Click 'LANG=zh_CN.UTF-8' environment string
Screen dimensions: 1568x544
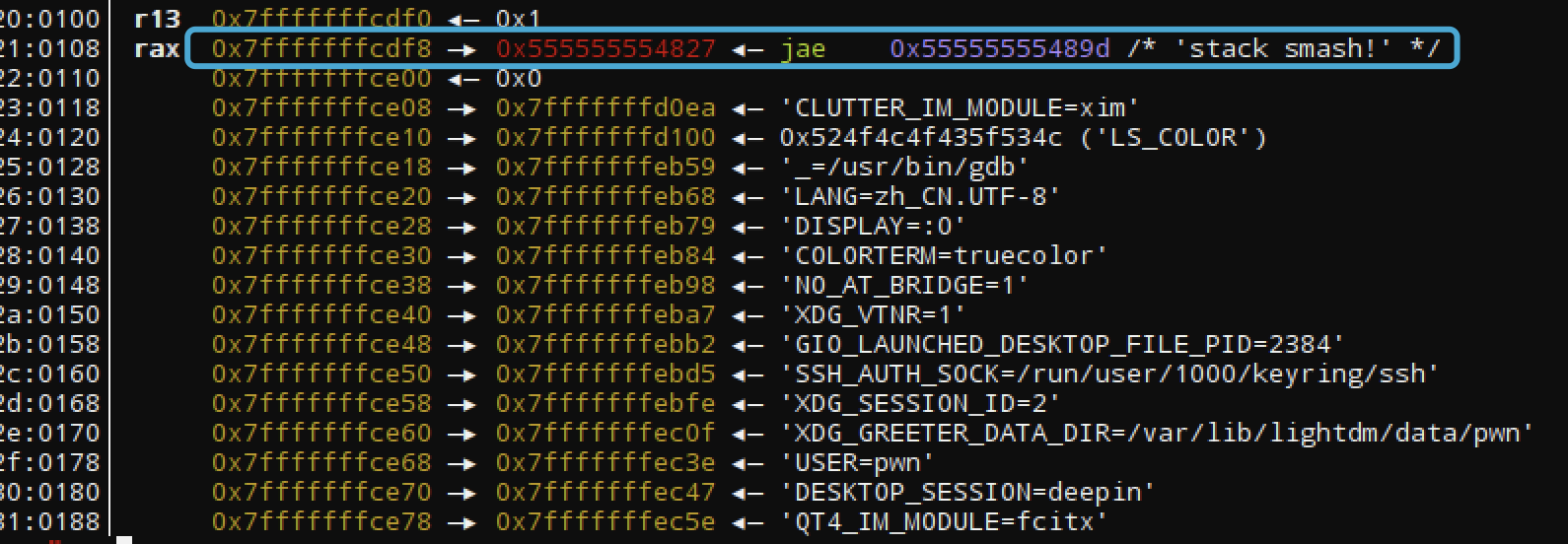[x=921, y=196]
